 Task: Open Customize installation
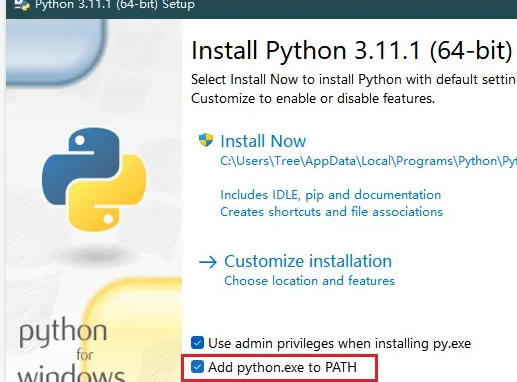[308, 261]
